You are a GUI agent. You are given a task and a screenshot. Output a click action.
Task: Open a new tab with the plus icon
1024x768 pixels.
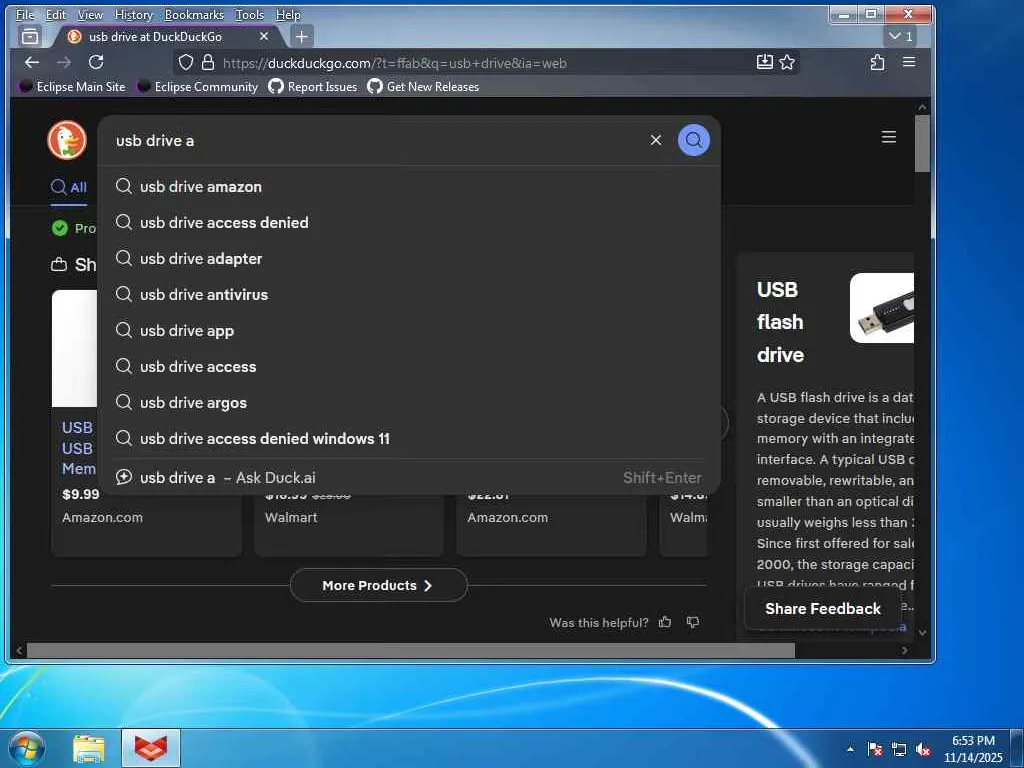(x=301, y=37)
